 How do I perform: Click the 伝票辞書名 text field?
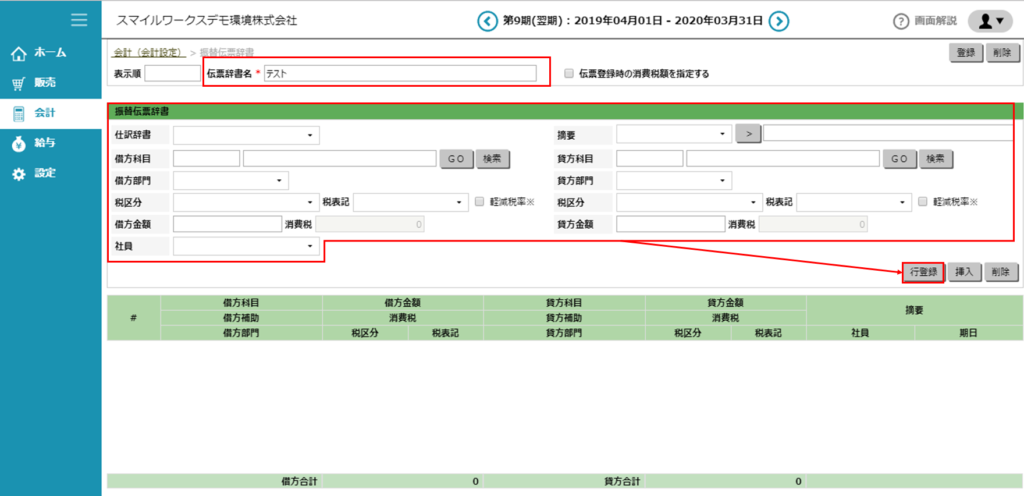click(400, 74)
